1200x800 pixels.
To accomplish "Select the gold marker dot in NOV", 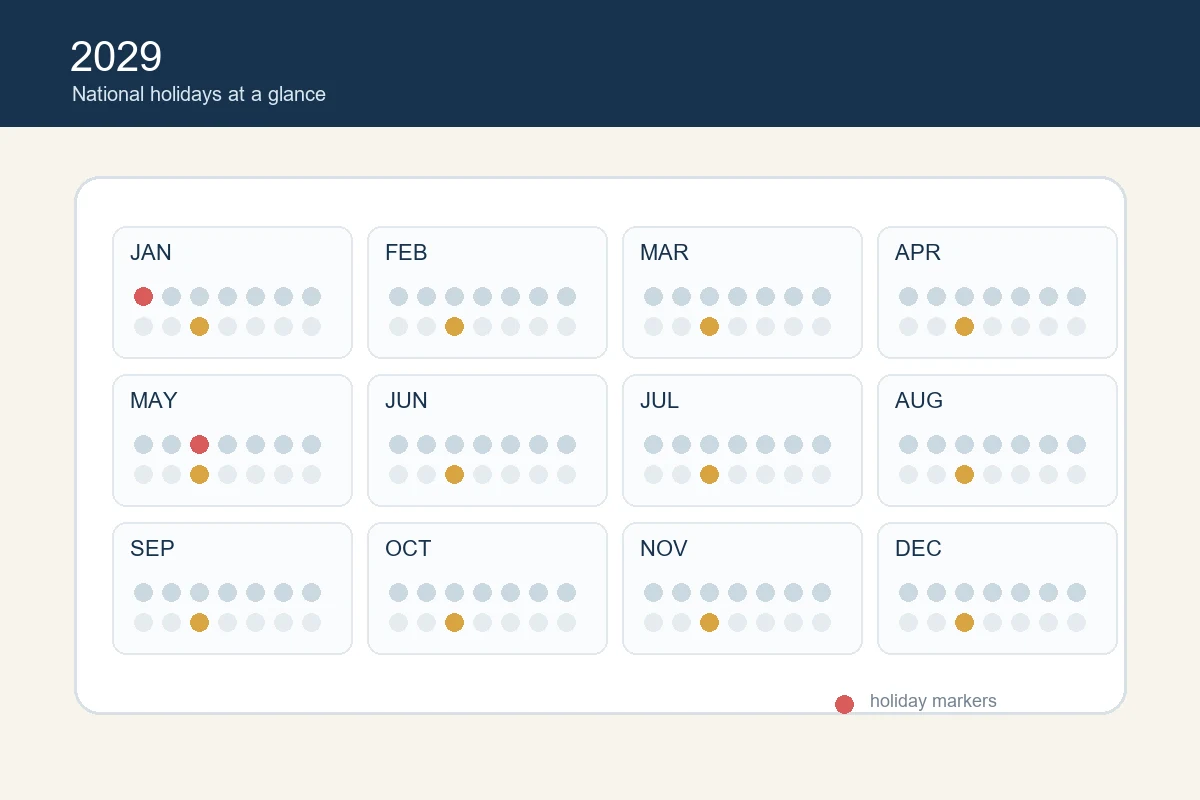I will pos(709,622).
